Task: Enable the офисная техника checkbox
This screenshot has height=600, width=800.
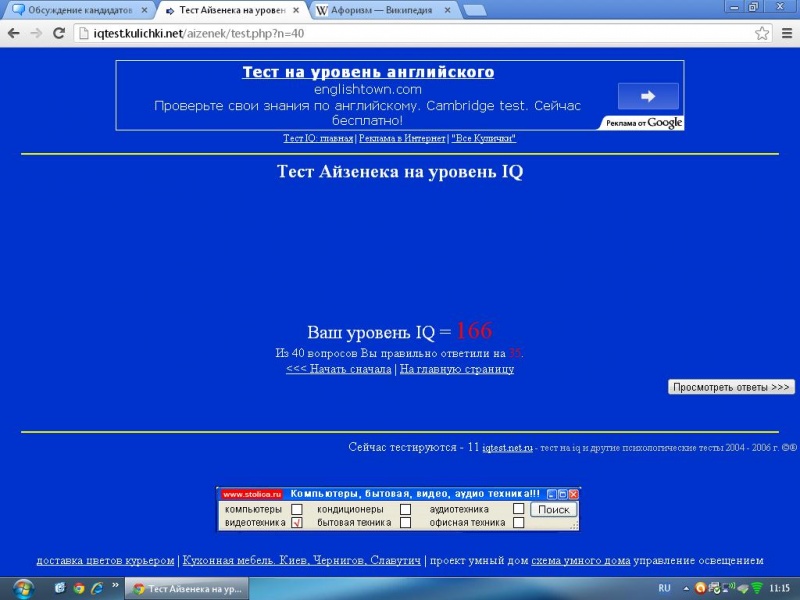Action: (x=518, y=522)
